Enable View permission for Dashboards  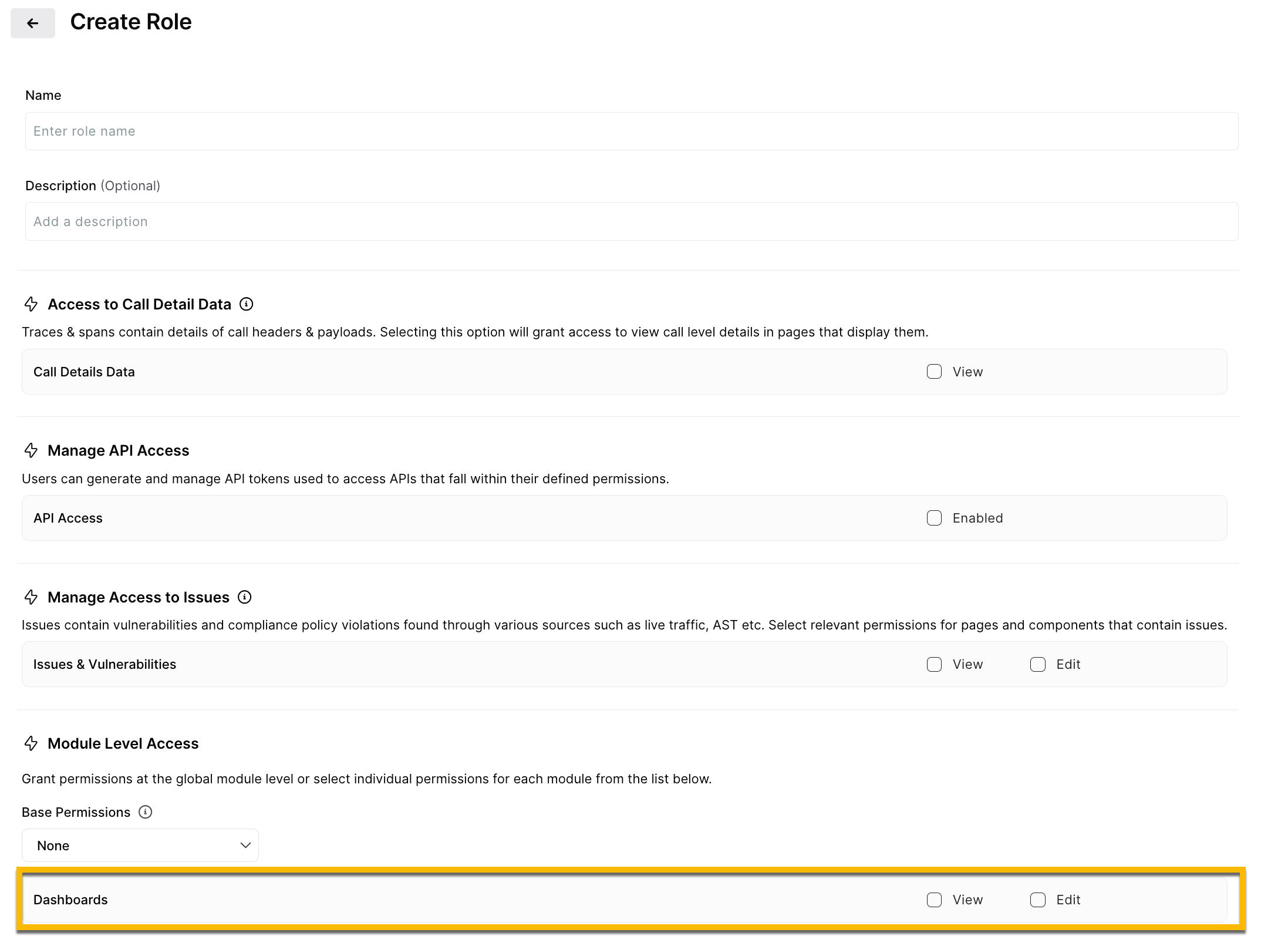click(934, 900)
